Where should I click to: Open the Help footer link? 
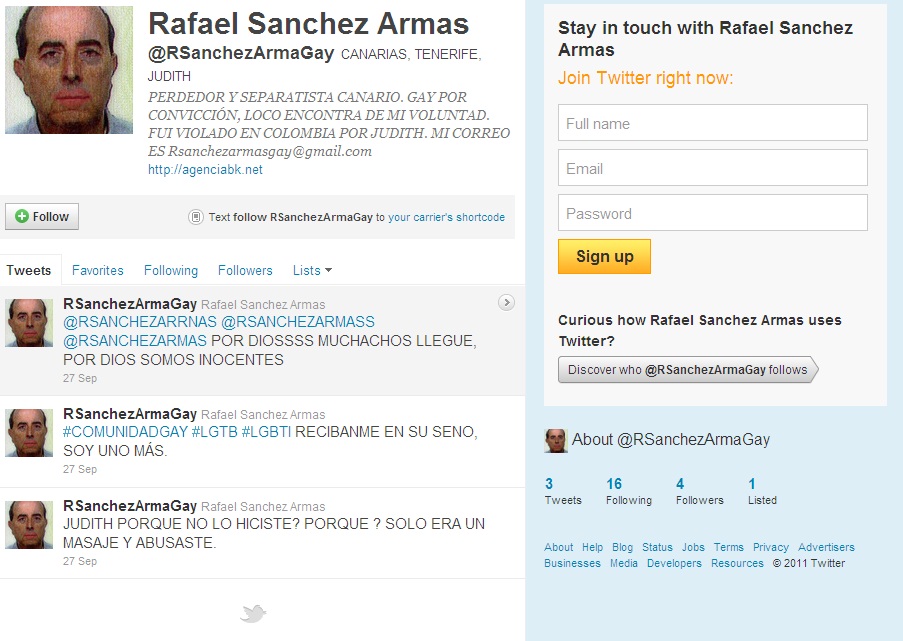point(592,547)
